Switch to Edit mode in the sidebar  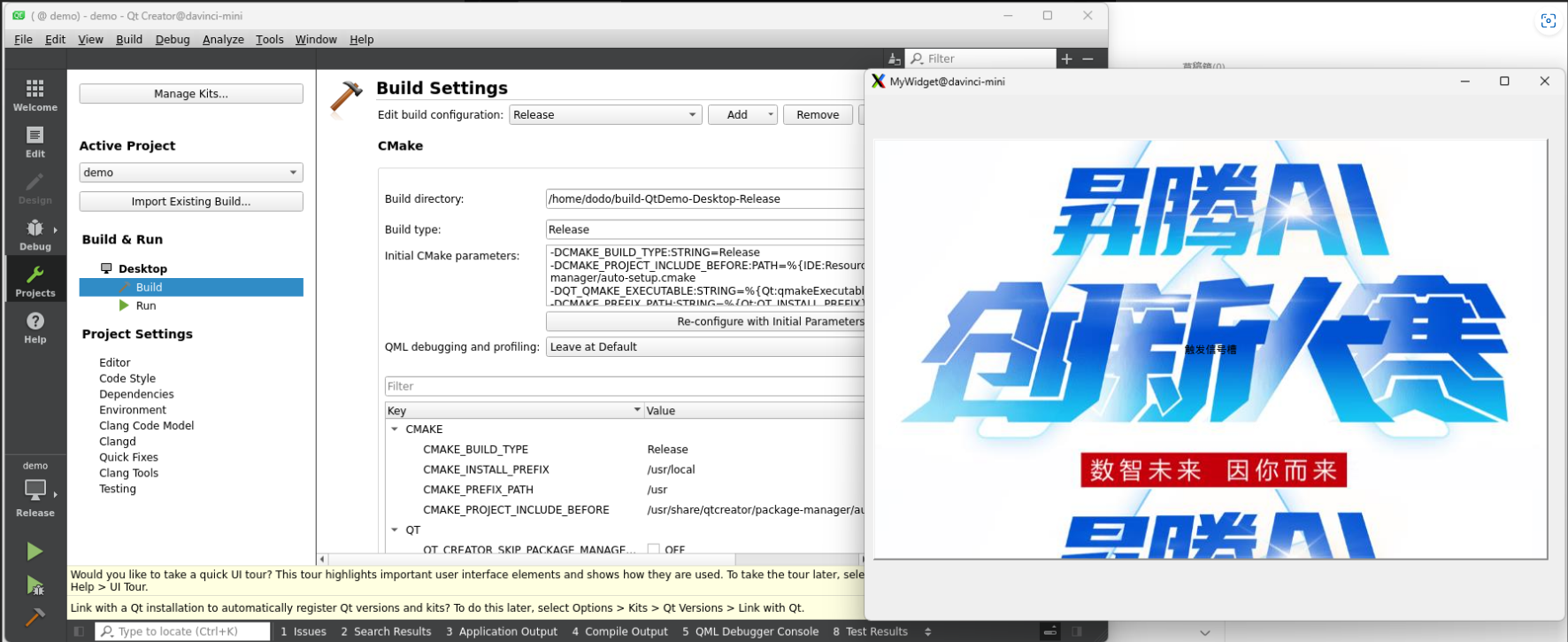click(35, 141)
